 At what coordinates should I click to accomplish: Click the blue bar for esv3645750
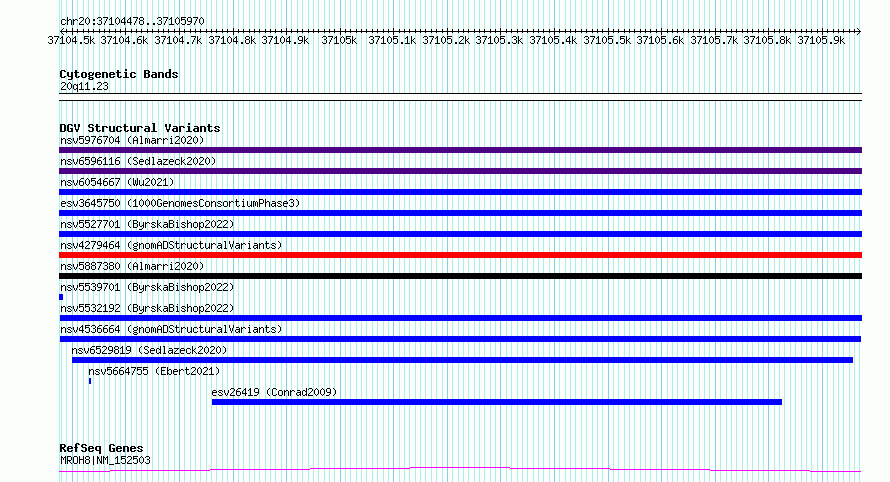point(460,213)
